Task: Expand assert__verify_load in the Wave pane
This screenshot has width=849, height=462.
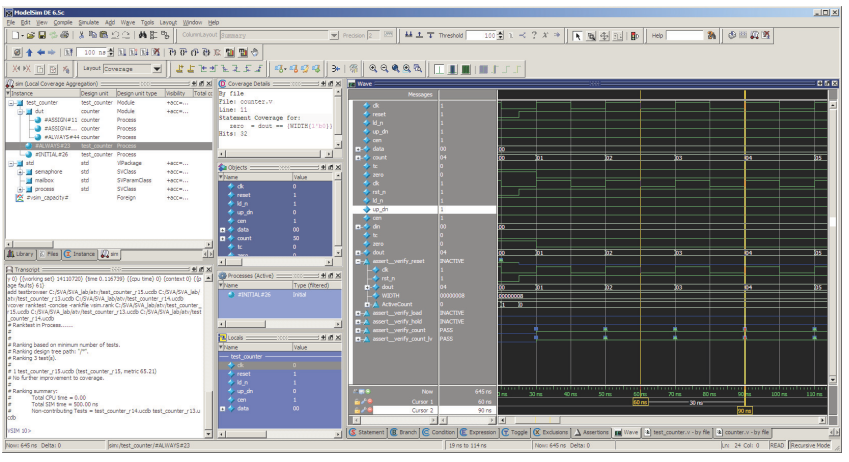Action: pos(358,313)
